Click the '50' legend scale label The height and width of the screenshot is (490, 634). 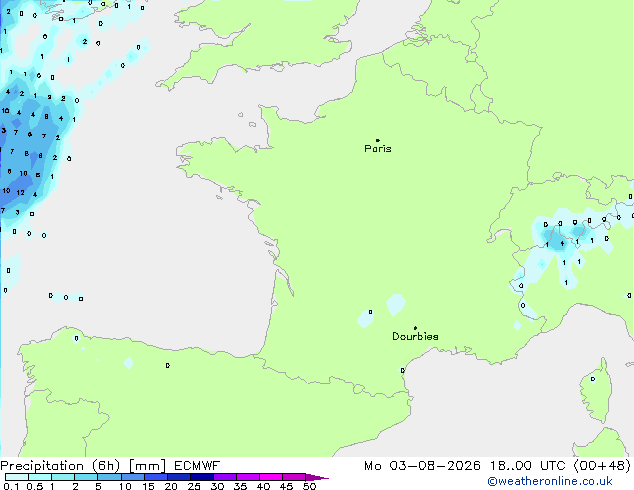point(309,486)
